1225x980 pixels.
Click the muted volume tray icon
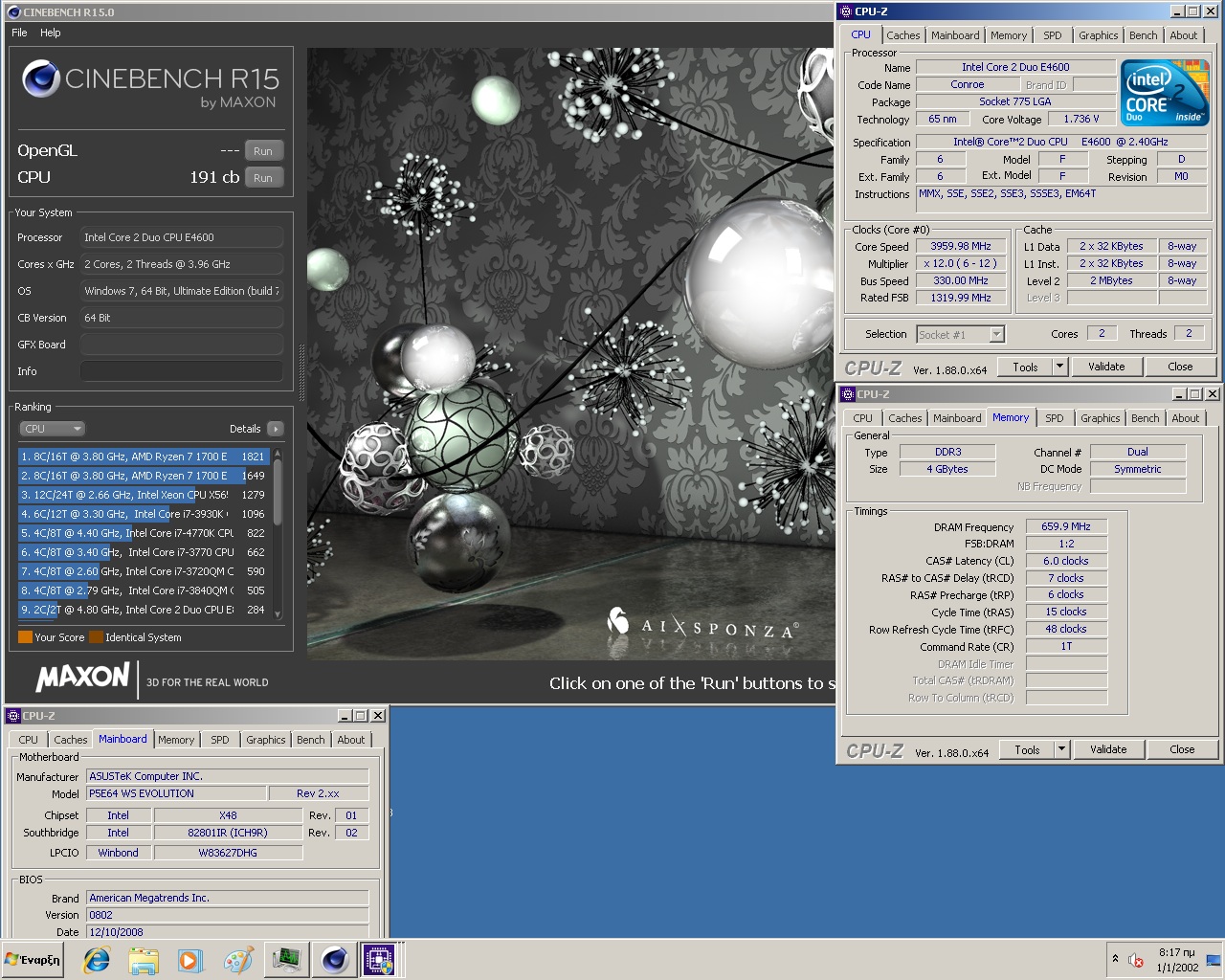[x=1137, y=960]
